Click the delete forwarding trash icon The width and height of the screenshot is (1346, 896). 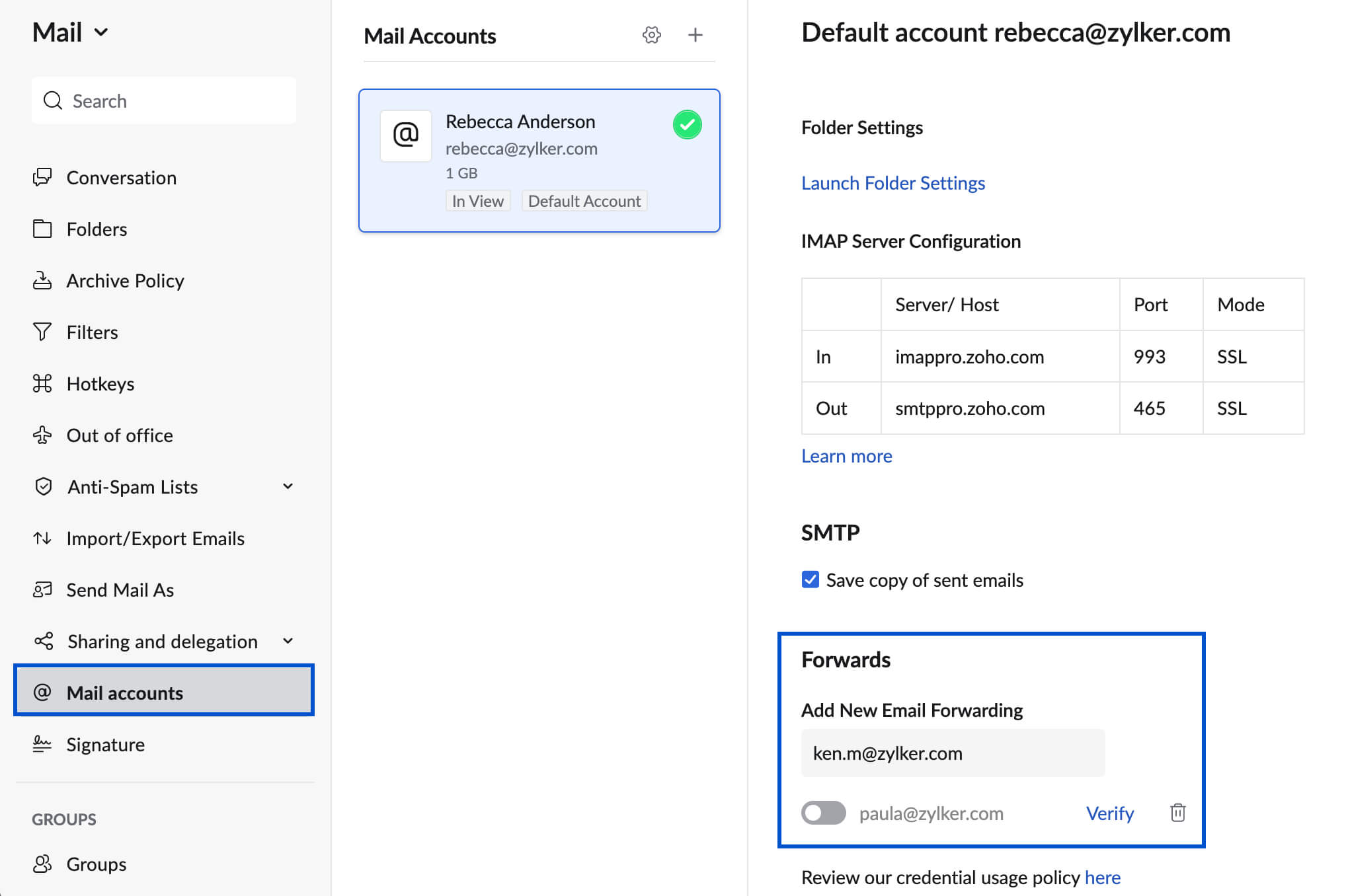click(x=1177, y=812)
